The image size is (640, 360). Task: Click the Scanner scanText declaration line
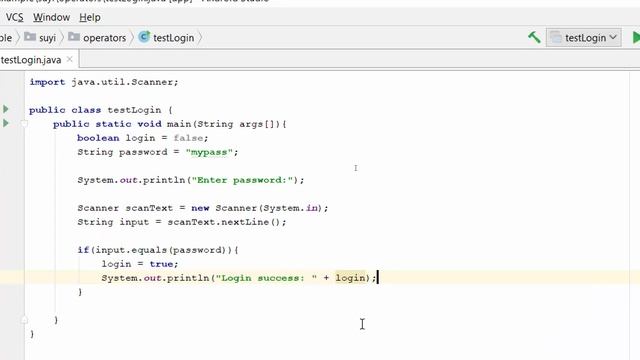coord(203,208)
